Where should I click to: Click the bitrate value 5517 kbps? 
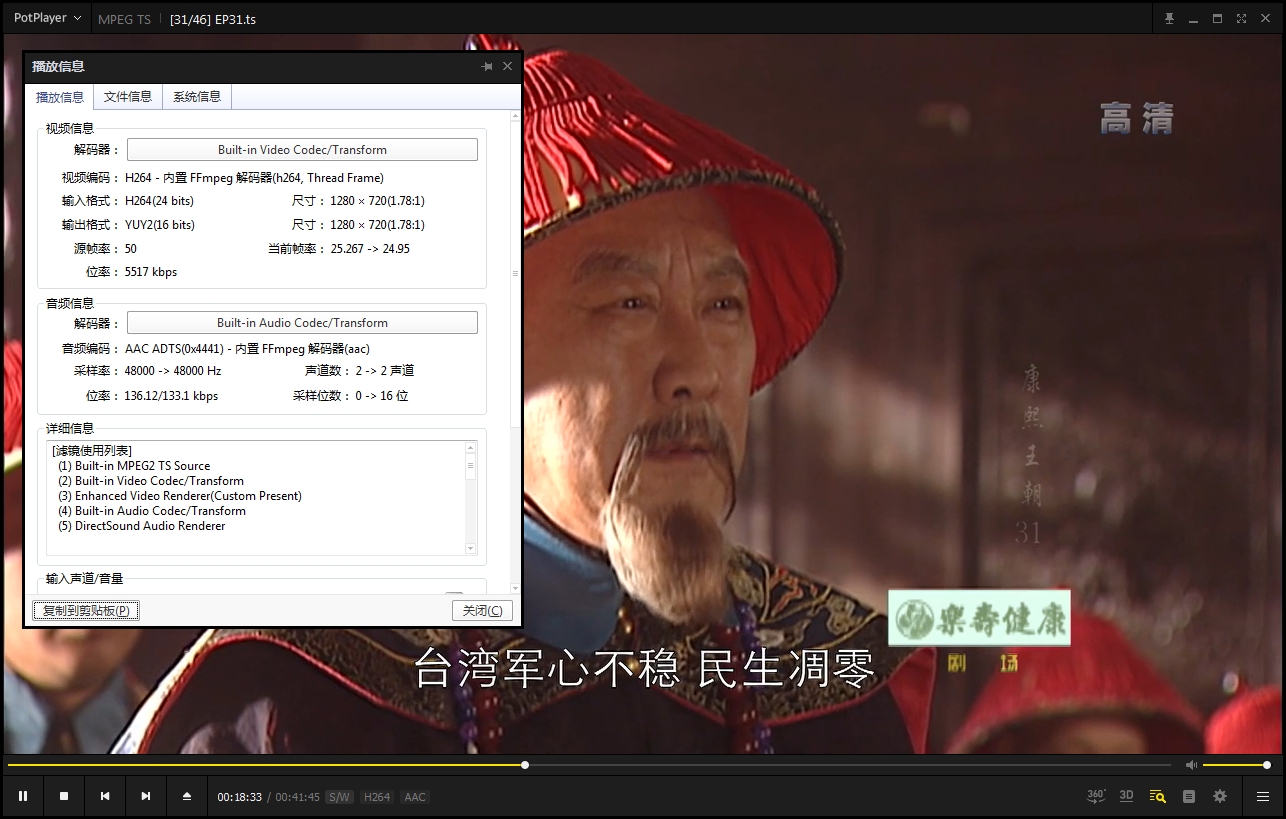click(x=151, y=272)
